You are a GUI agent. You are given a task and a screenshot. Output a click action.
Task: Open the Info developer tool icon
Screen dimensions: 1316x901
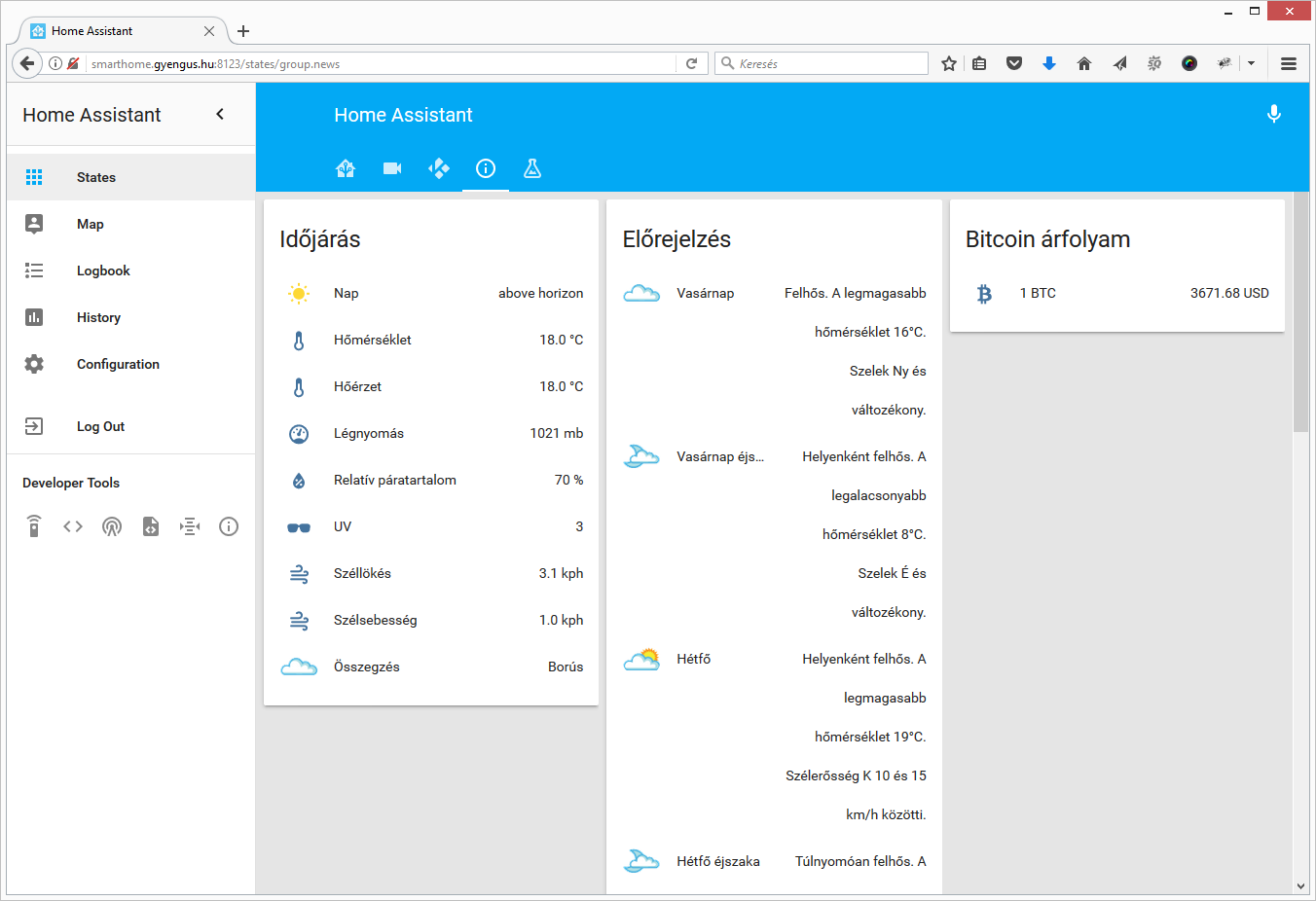coord(229,526)
